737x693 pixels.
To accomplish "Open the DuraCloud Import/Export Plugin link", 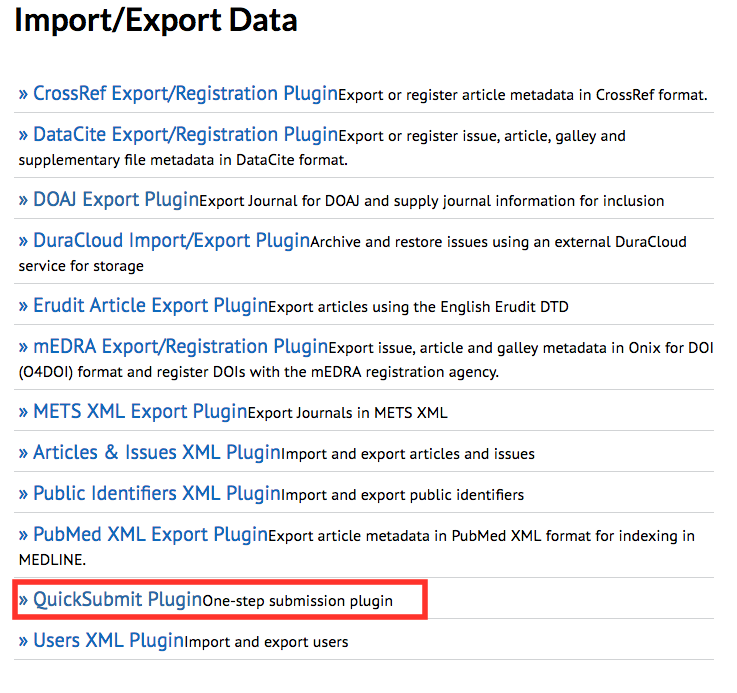I will pos(171,241).
